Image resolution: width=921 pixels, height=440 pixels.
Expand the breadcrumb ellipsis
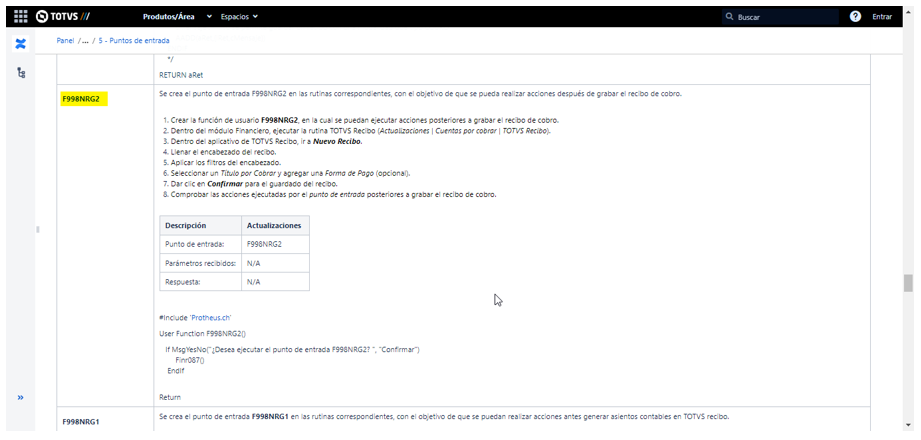[86, 41]
